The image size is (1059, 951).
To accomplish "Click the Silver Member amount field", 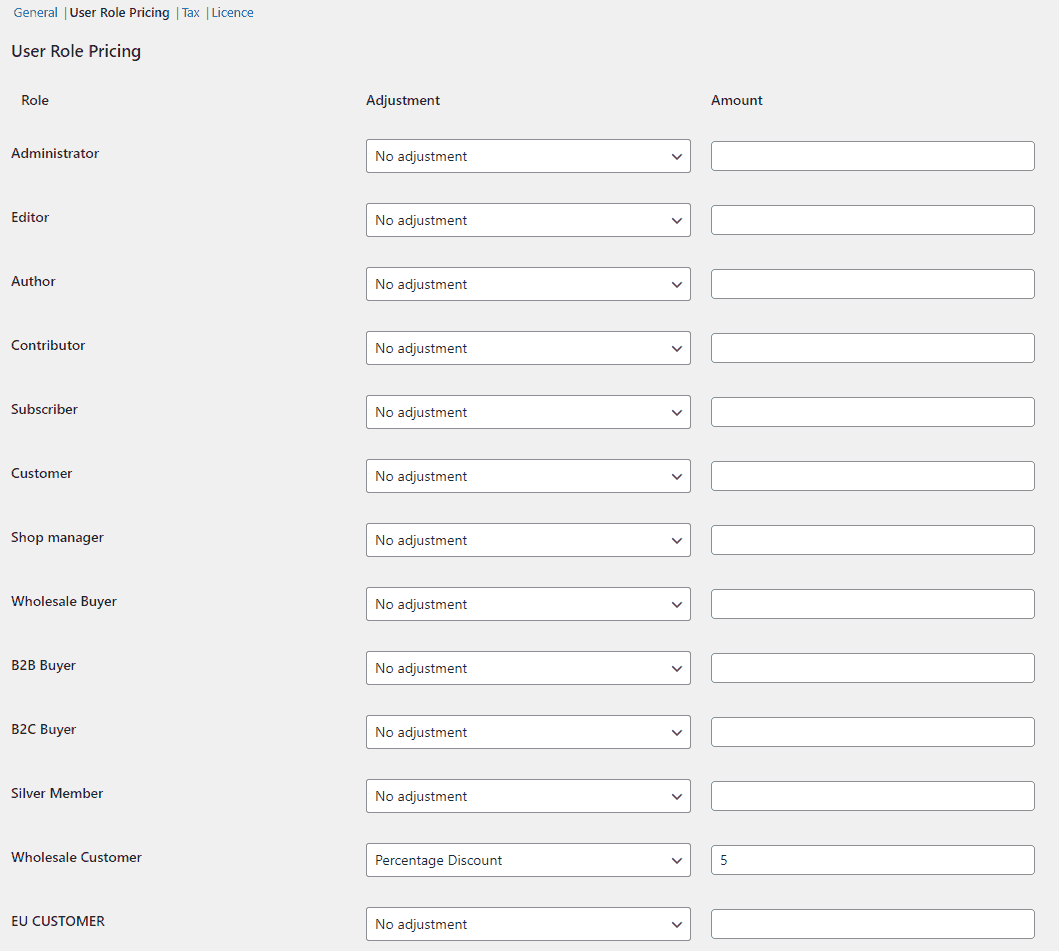I will click(x=873, y=796).
